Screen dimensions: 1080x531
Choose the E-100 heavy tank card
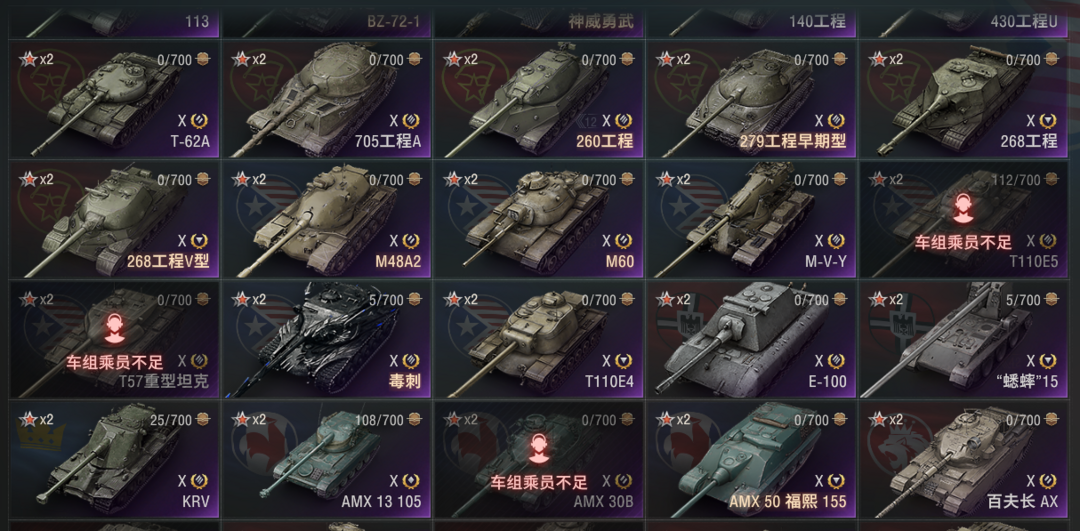(751, 340)
